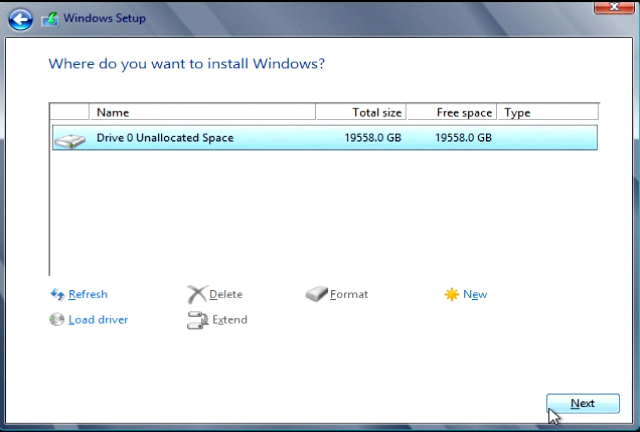Click the Refresh arrows icon
The width and height of the screenshot is (640, 432).
pyautogui.click(x=58, y=294)
